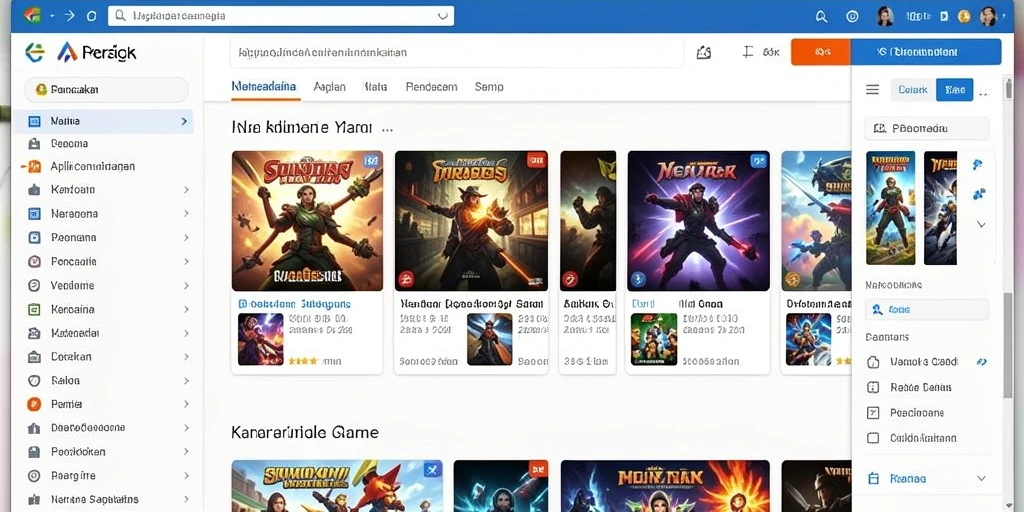Click the browser back arrow
The height and width of the screenshot is (512, 1024).
click(x=52, y=16)
